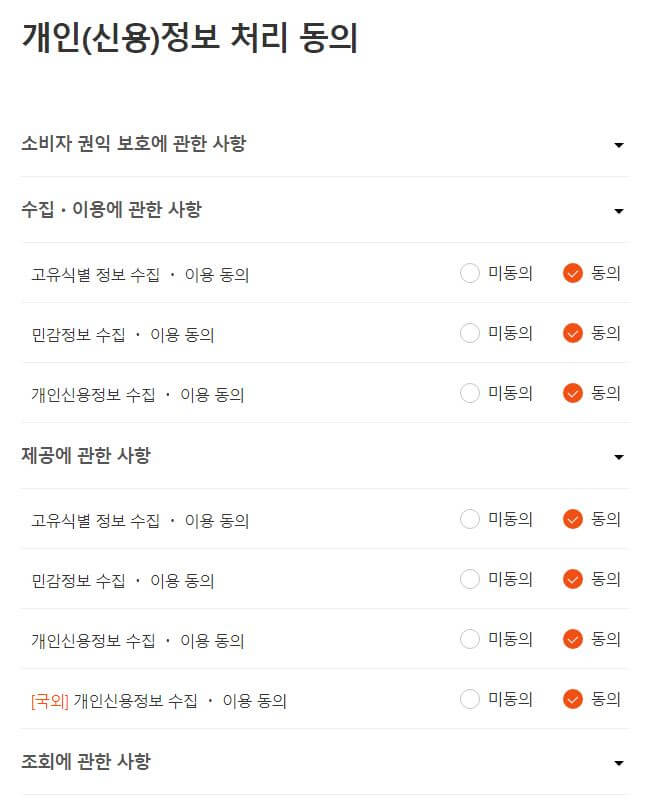Select 미동의 for 개인신용정보 under 제공

pyautogui.click(x=469, y=639)
